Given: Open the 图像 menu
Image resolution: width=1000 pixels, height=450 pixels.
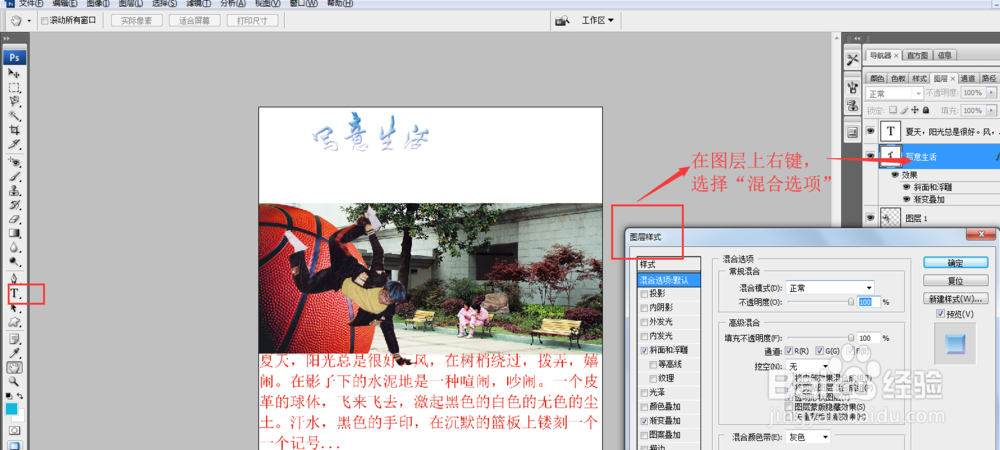Looking at the screenshot, I should tap(98, 3).
